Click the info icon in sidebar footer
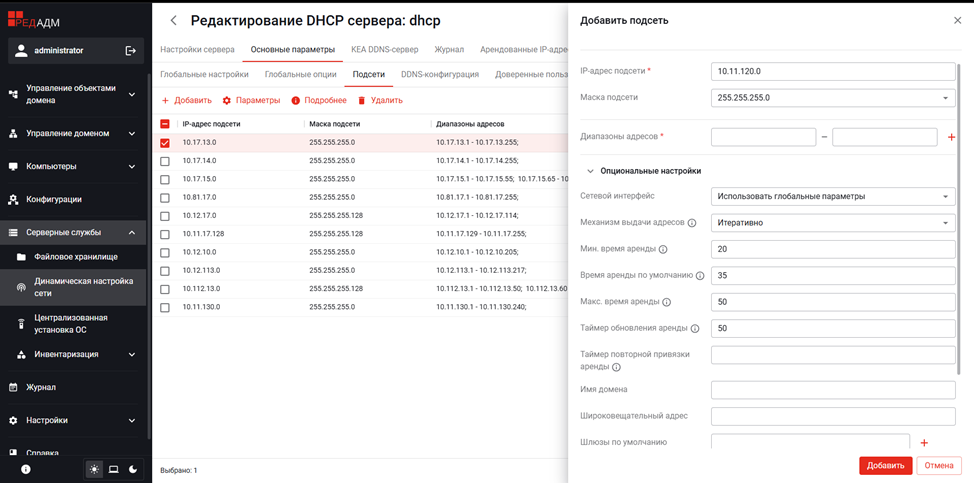974x483 pixels. click(26, 469)
